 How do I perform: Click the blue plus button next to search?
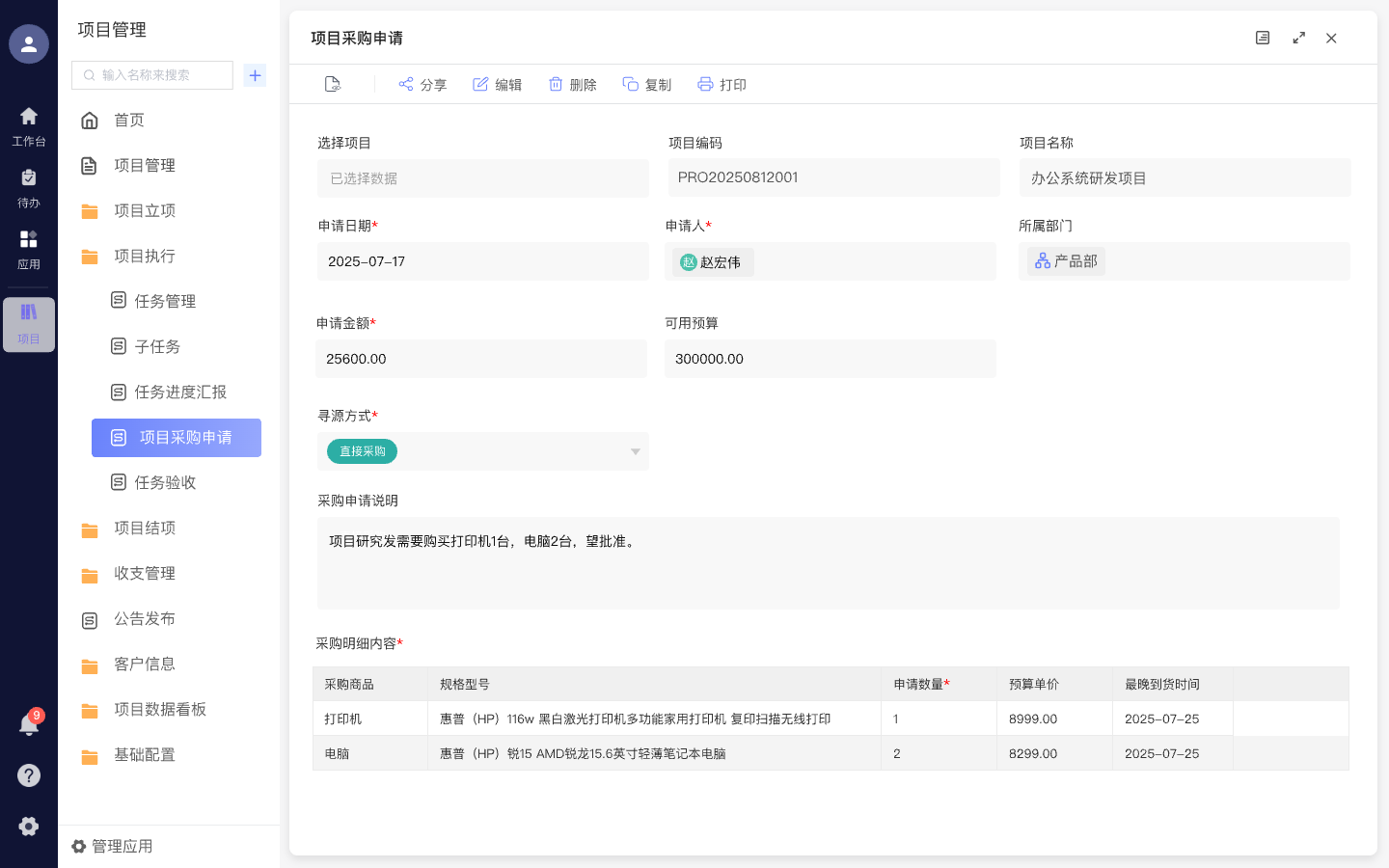point(255,74)
